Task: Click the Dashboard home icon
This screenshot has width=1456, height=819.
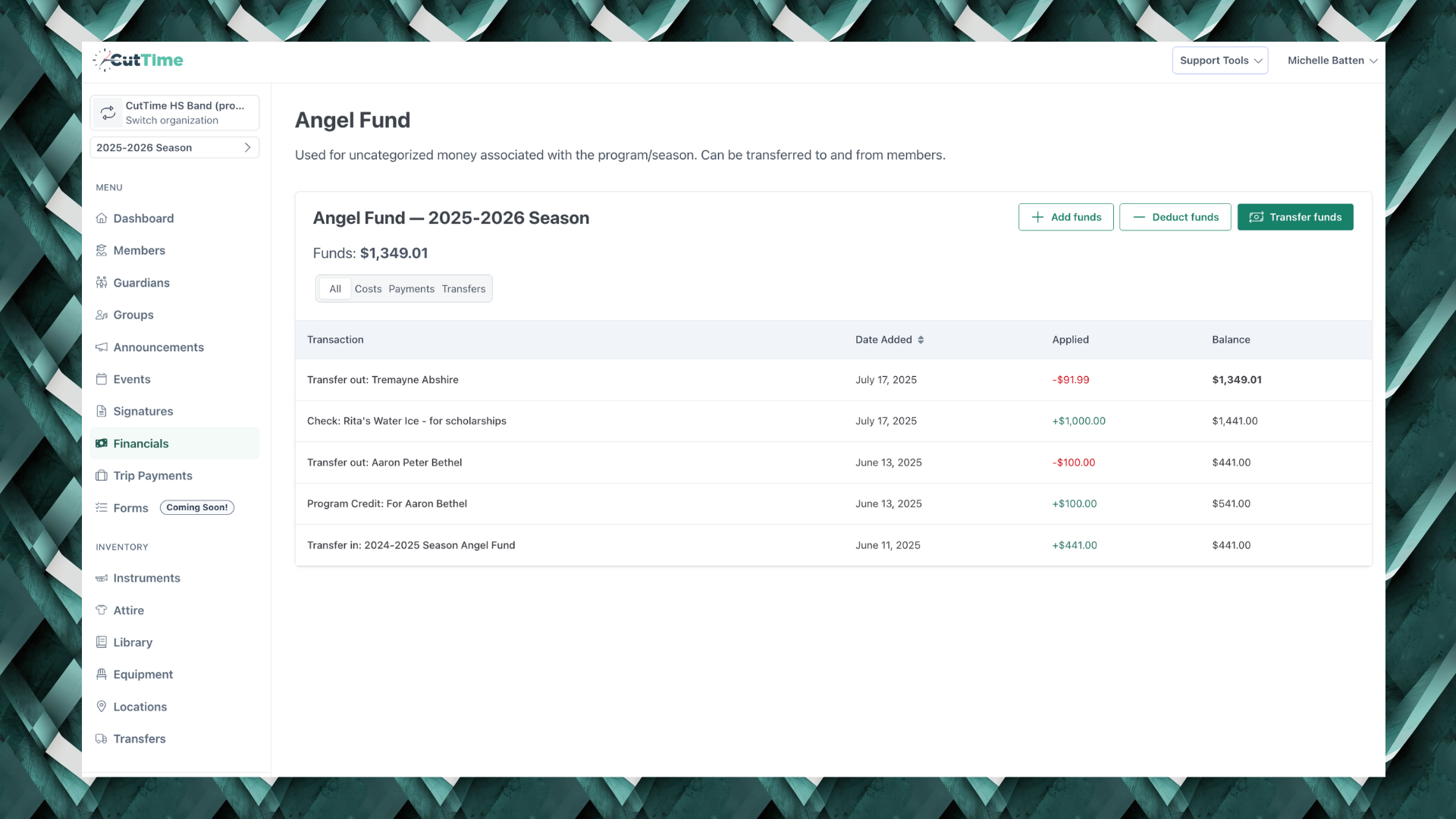Action: click(x=102, y=218)
